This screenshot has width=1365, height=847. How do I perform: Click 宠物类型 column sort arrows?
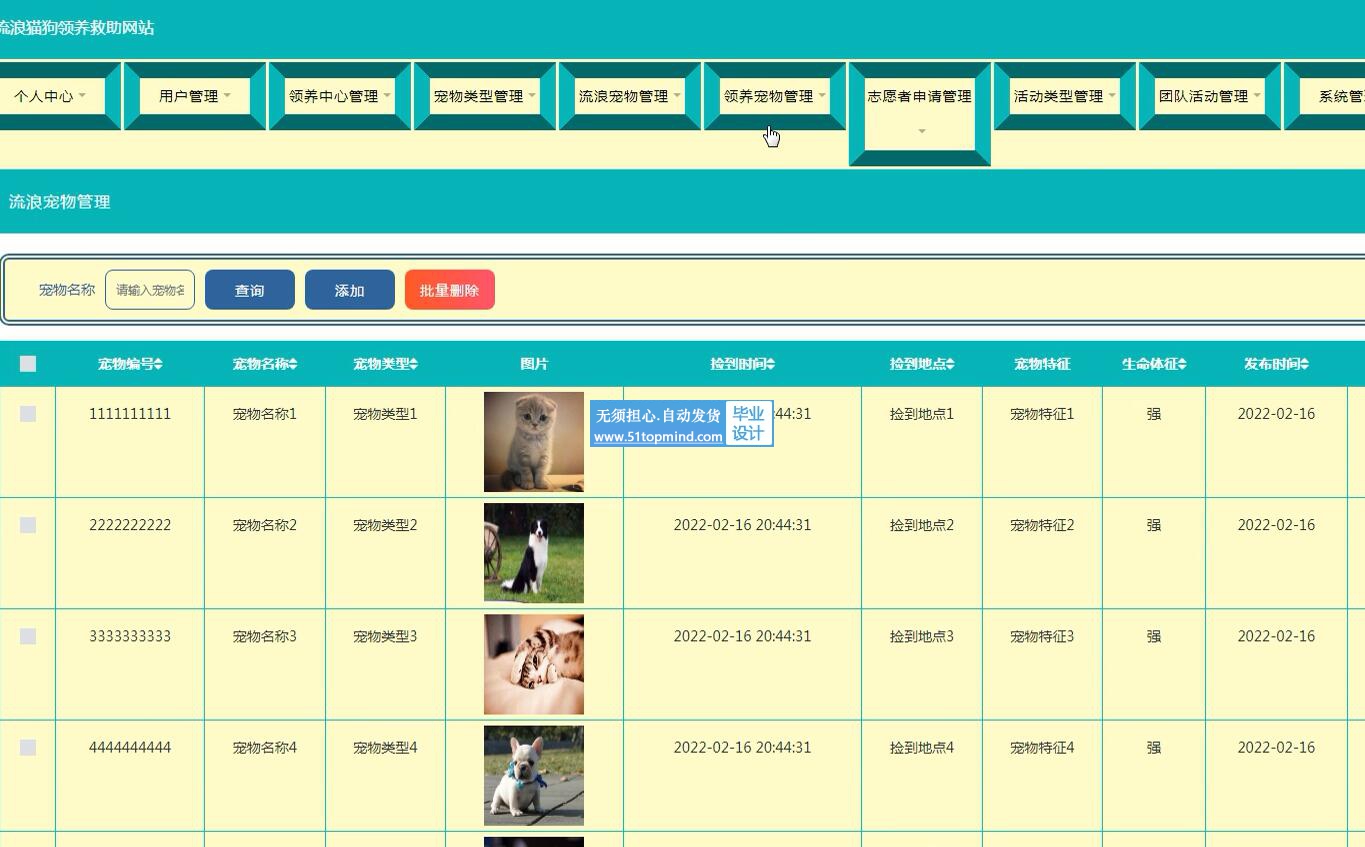point(413,364)
